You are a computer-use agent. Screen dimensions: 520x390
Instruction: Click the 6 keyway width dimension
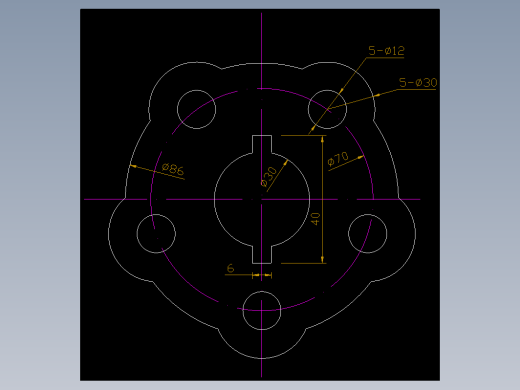(x=230, y=268)
